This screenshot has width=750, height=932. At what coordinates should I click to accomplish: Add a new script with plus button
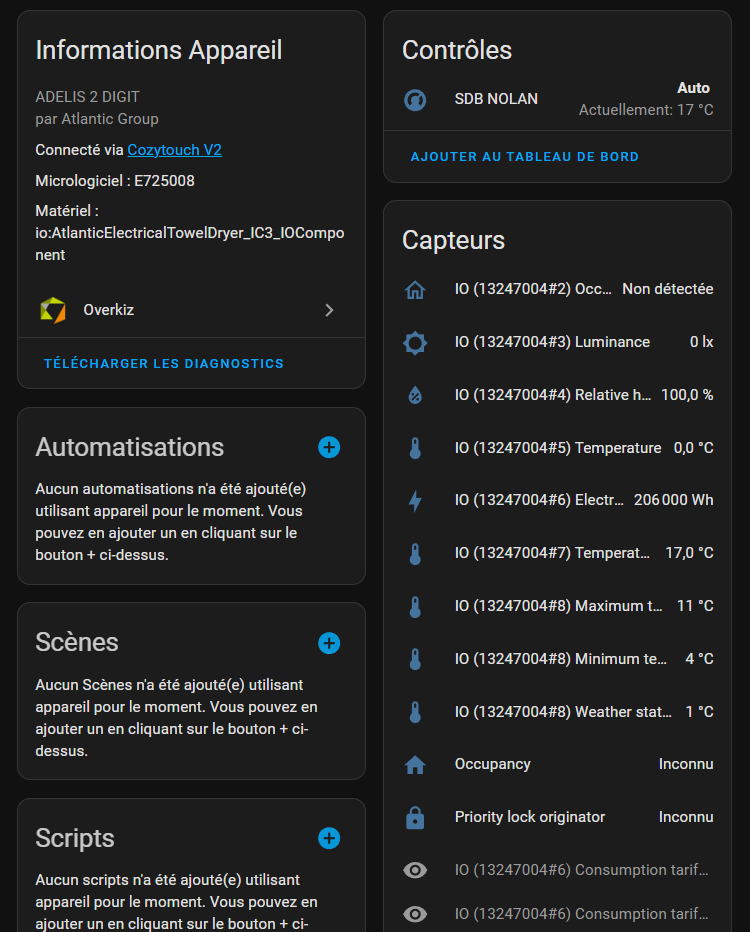(329, 838)
